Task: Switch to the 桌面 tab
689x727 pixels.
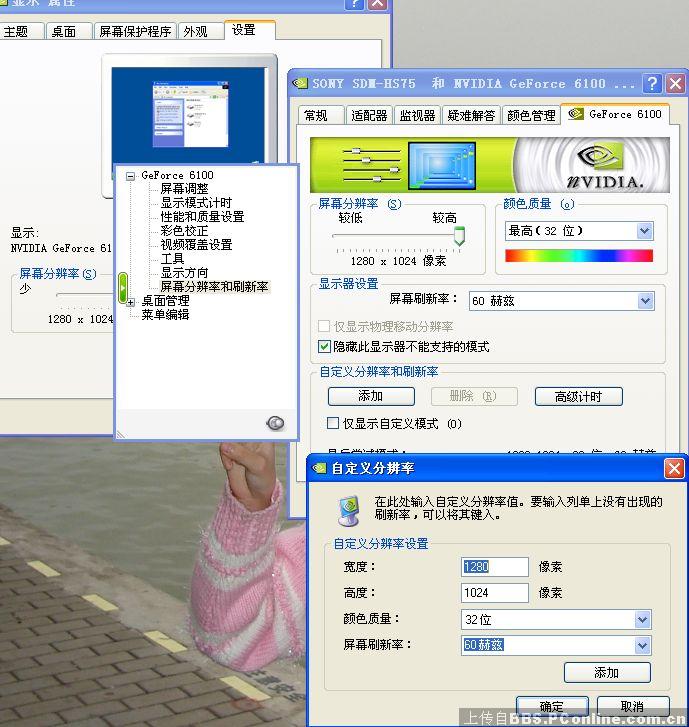Action: click(69, 31)
